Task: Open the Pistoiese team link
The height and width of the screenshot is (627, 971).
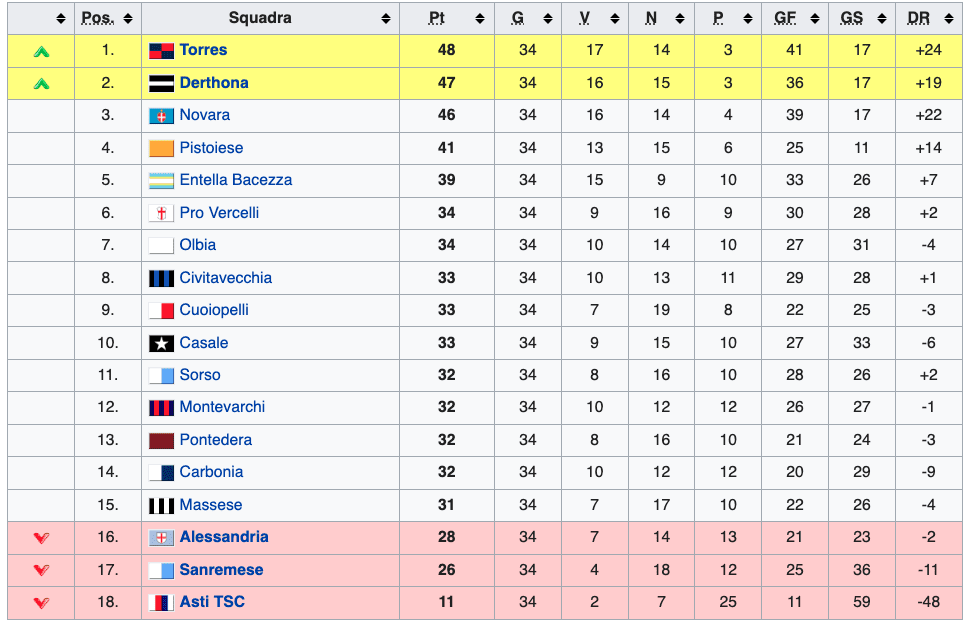Action: click(211, 148)
